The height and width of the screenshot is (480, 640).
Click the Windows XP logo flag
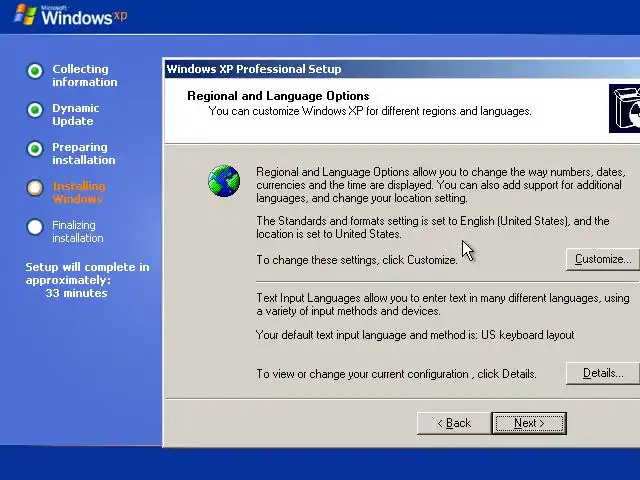24,15
